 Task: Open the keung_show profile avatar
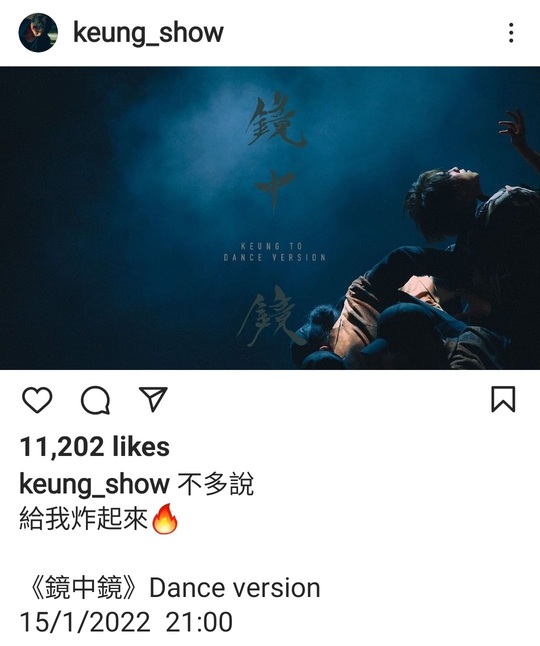[x=38, y=33]
